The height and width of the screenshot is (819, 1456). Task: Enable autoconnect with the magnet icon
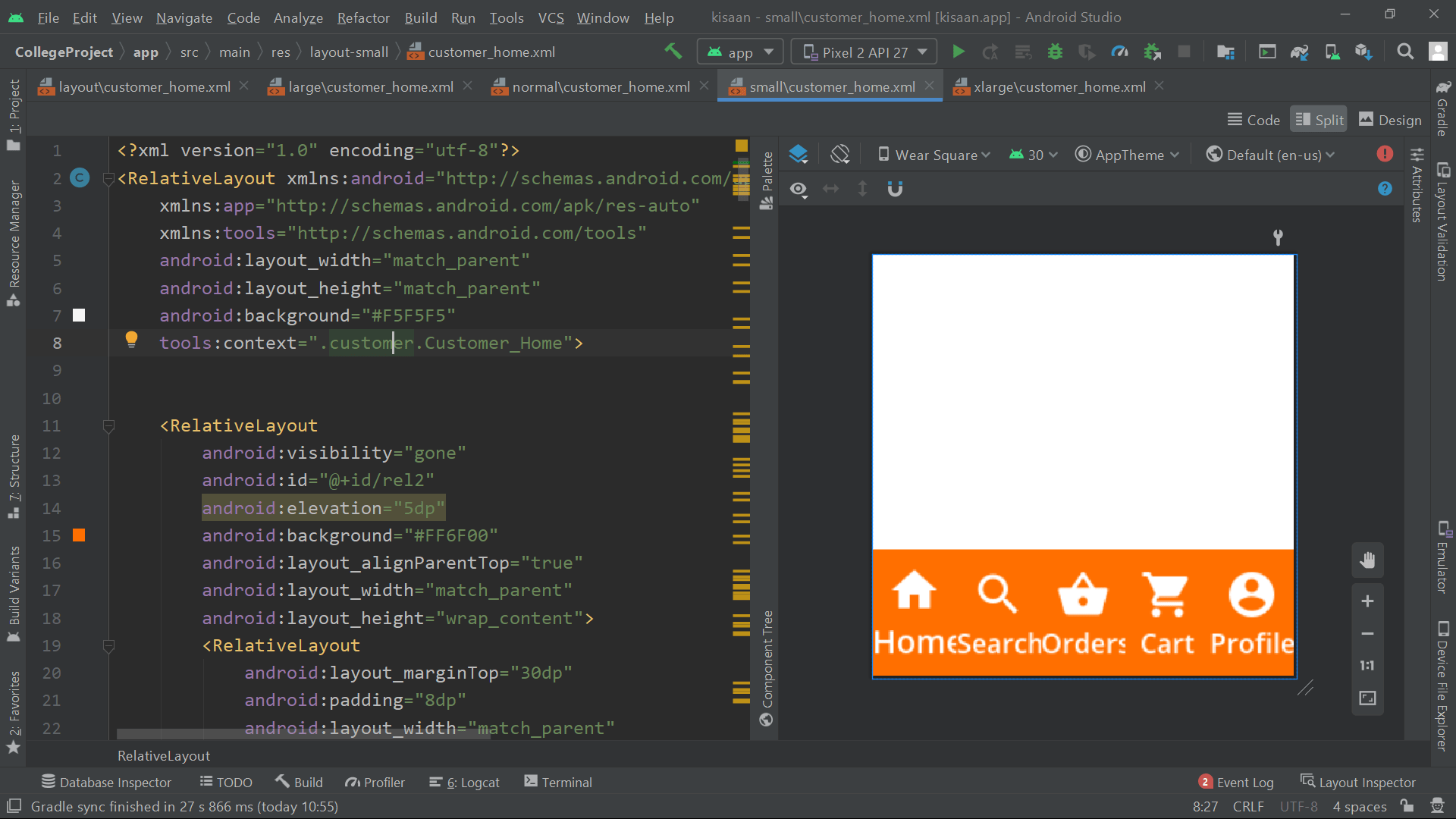click(x=896, y=189)
